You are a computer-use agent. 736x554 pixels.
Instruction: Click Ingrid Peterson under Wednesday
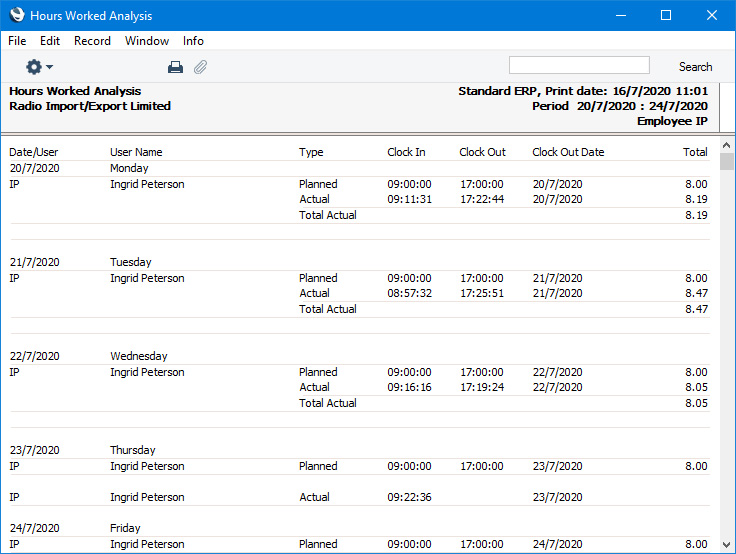[x=147, y=372]
